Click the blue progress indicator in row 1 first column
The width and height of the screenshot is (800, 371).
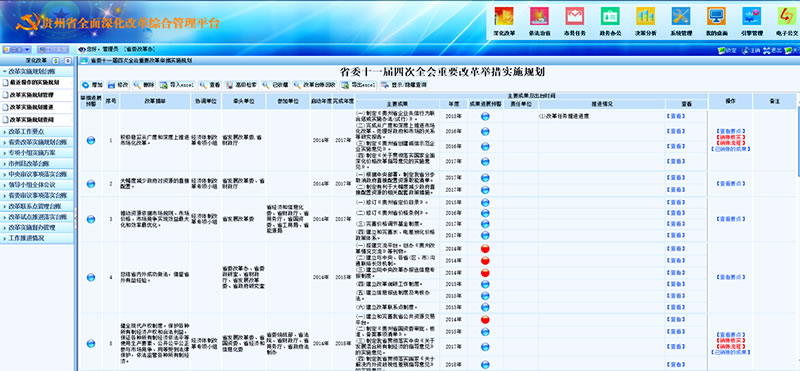(x=91, y=140)
